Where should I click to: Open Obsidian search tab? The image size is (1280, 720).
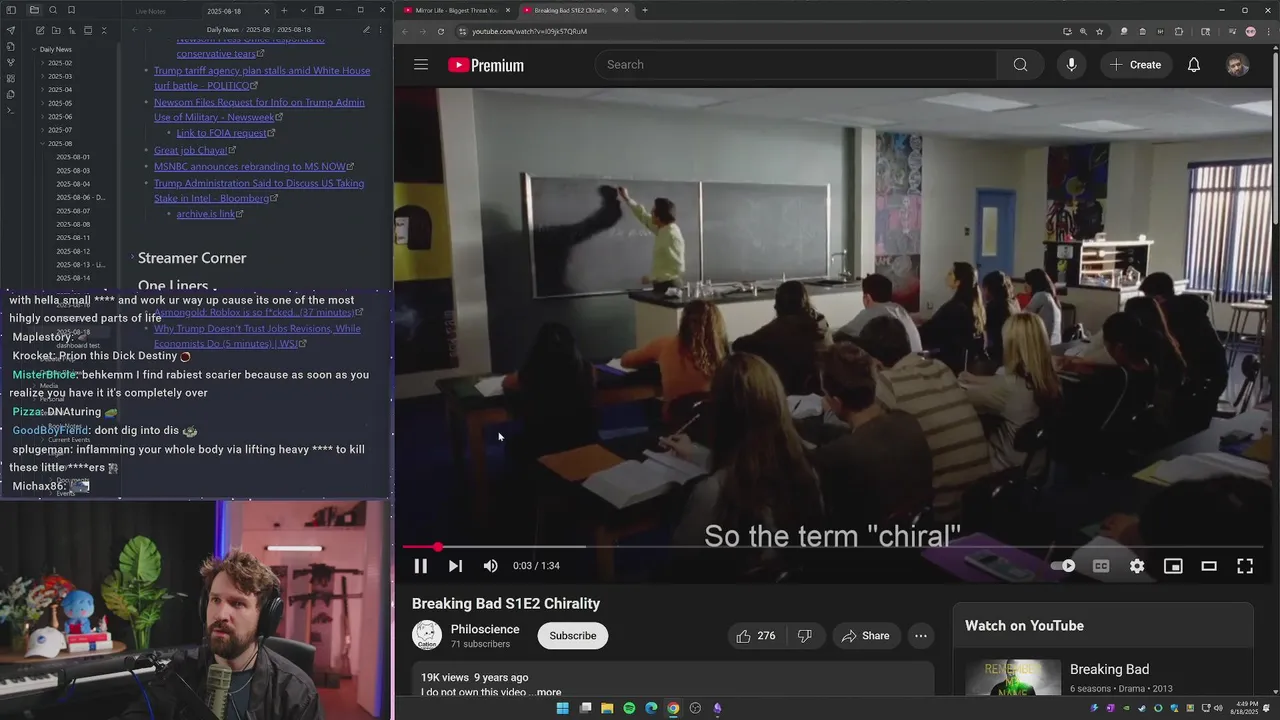(53, 10)
